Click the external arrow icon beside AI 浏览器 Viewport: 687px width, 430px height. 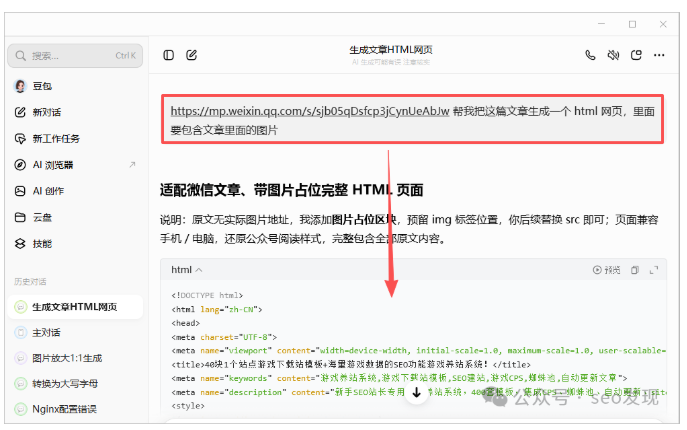pyautogui.click(x=132, y=165)
